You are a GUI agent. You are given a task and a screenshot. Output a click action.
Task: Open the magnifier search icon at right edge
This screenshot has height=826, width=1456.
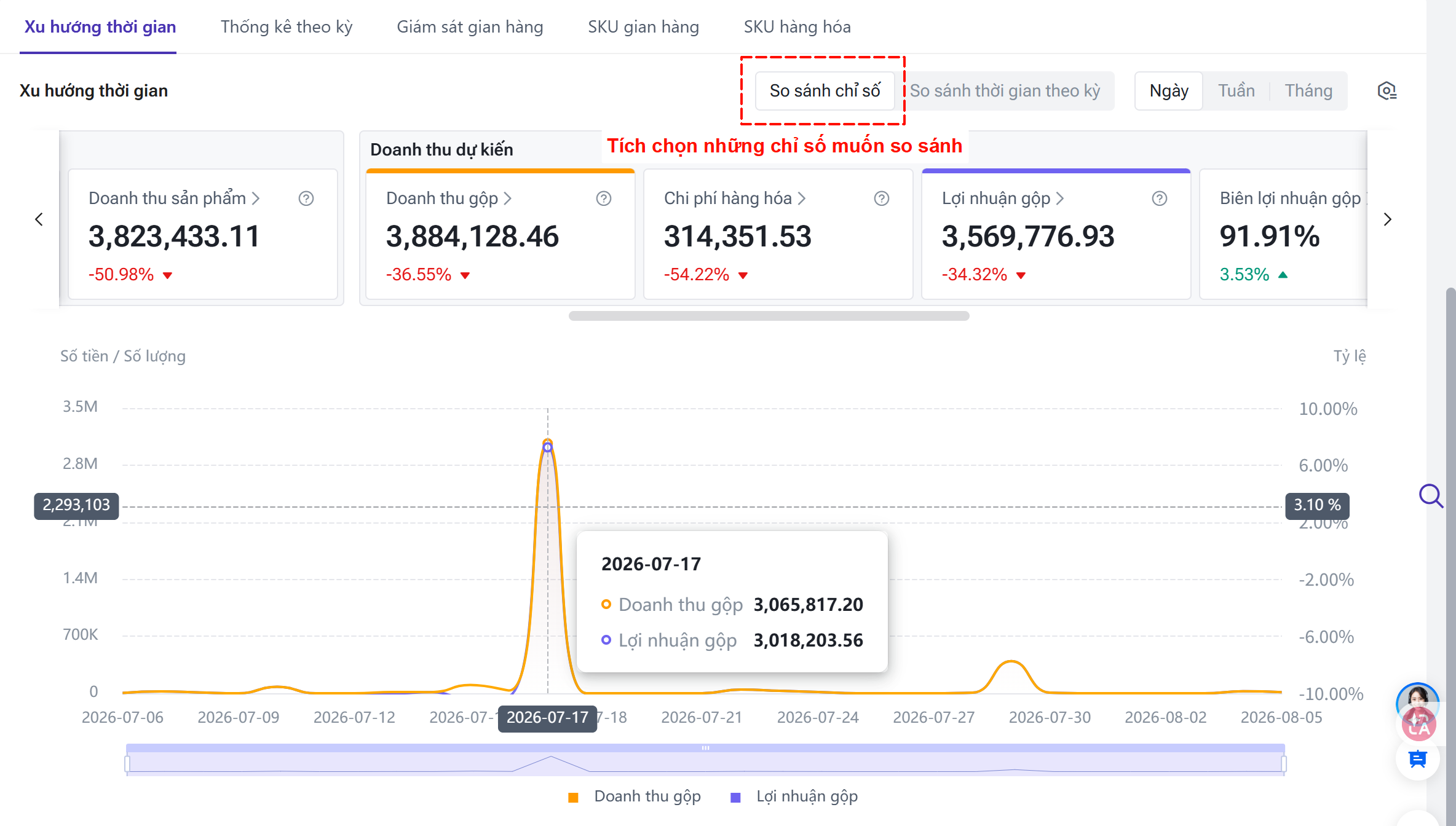pos(1431,495)
